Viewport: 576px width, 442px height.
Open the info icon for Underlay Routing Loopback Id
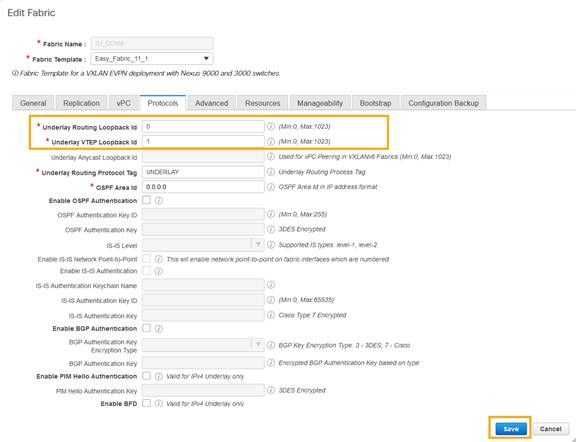(x=271, y=126)
